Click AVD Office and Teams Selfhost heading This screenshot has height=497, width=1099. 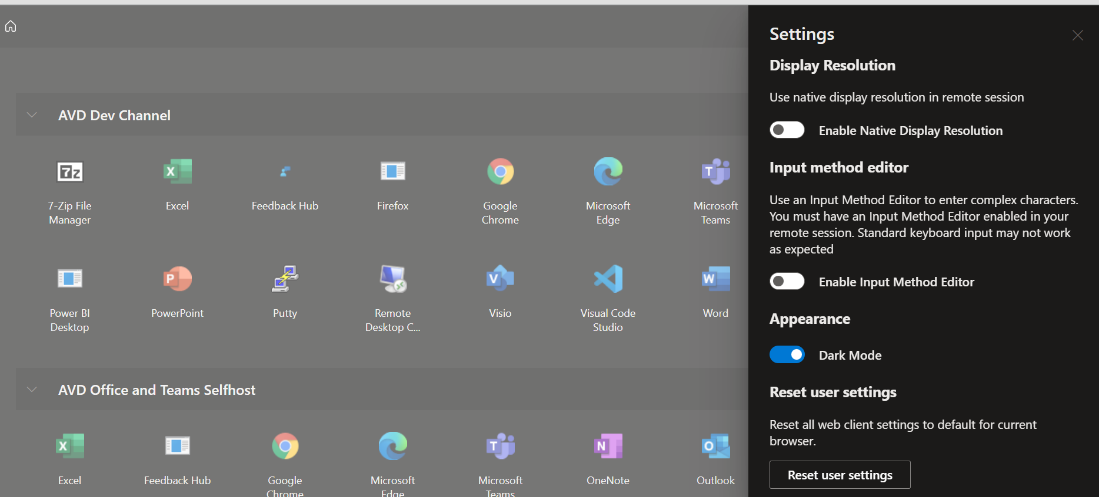tap(157, 390)
